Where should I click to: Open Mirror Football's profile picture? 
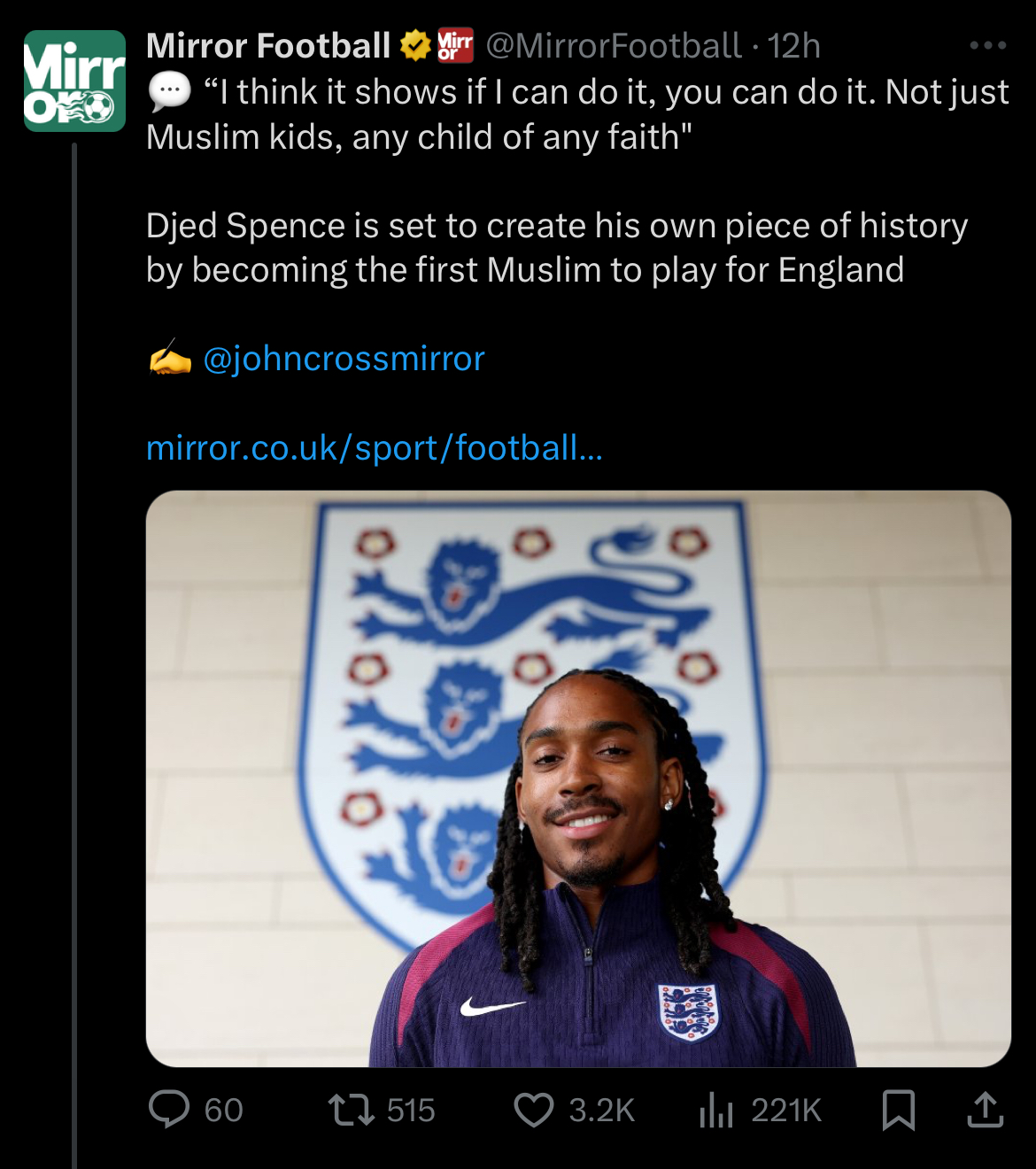[74, 81]
